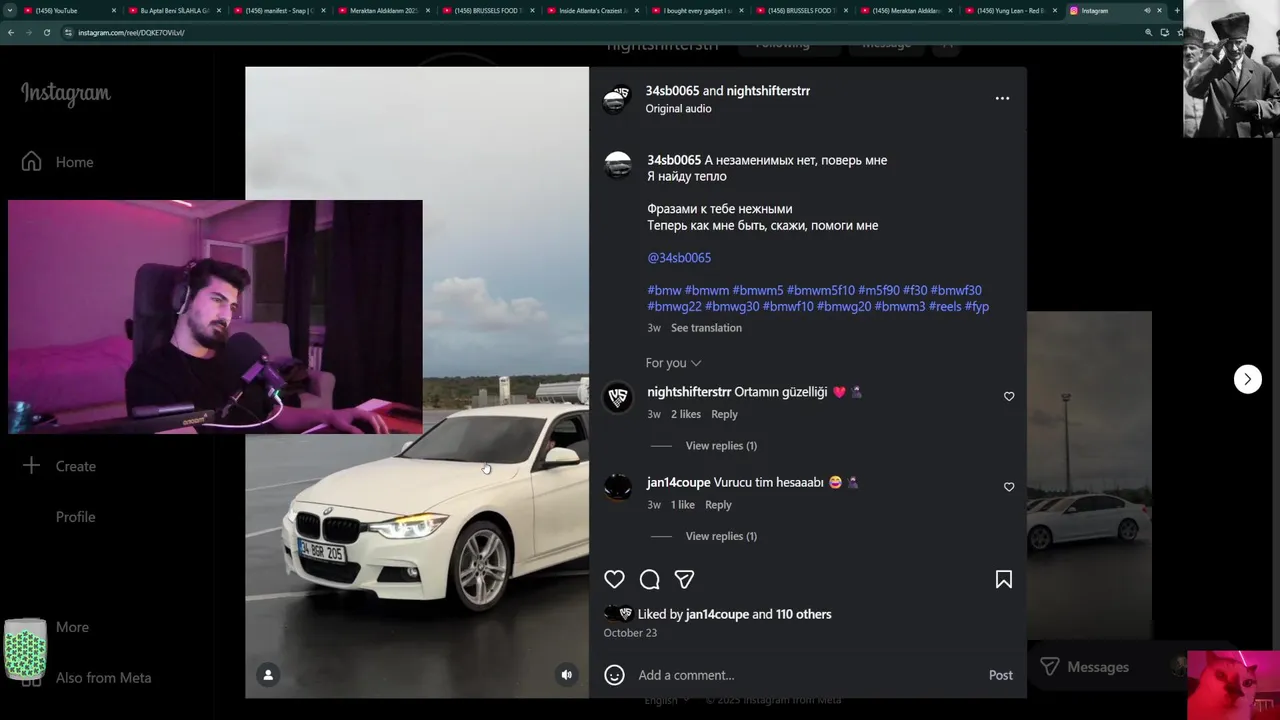Open the three-dot more options menu
The image size is (1280, 720).
coord(1002,98)
